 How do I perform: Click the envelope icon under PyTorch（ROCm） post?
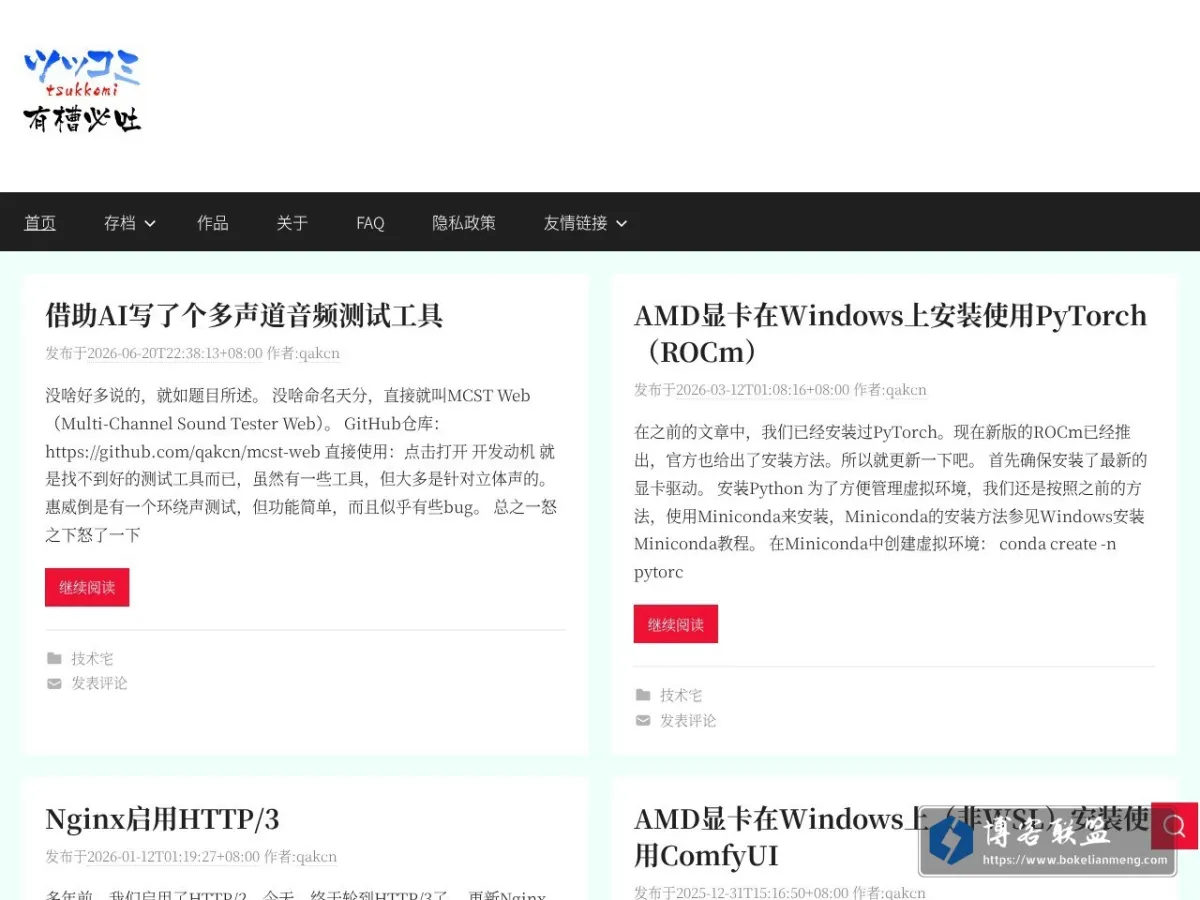(643, 720)
